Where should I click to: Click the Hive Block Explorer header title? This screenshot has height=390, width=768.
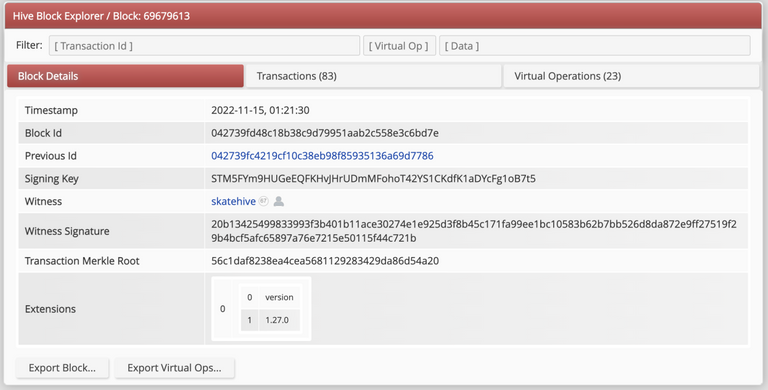(101, 16)
